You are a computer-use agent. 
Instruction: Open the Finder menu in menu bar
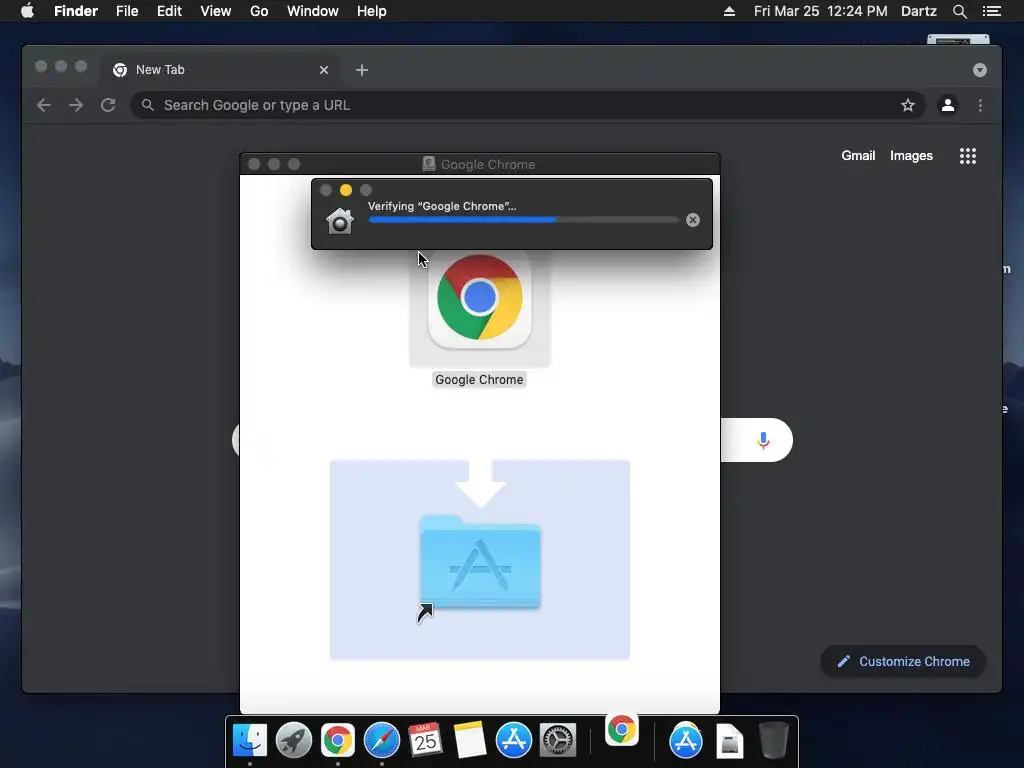point(76,11)
